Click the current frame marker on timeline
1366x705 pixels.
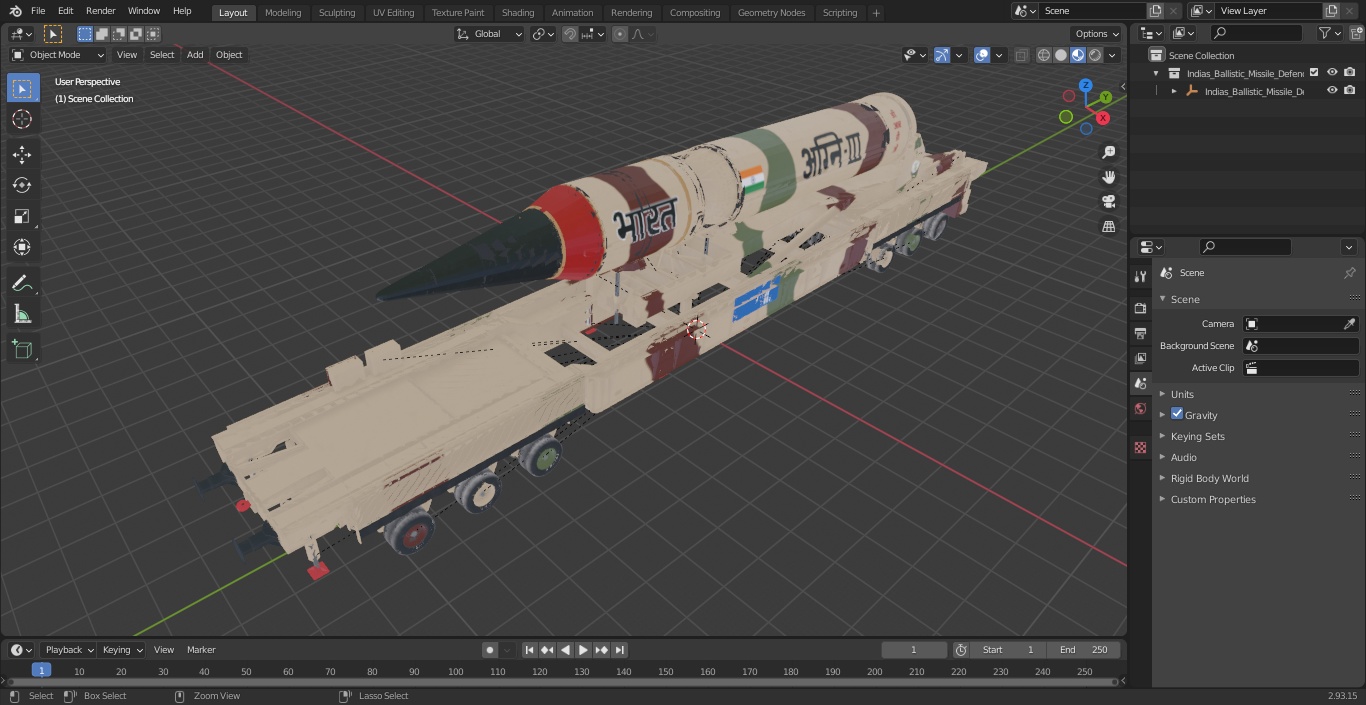click(x=41, y=671)
